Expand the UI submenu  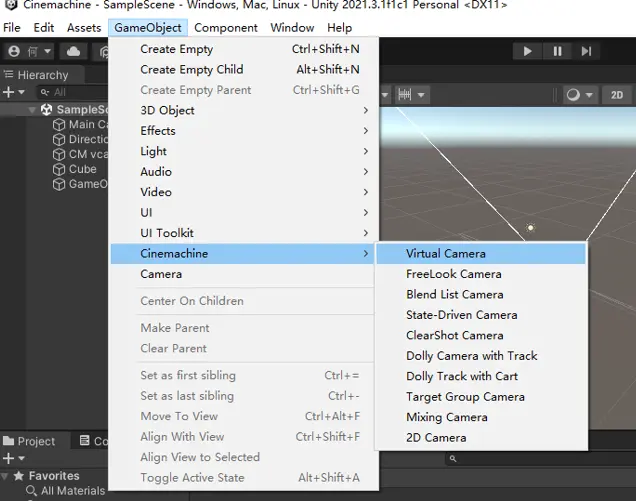(245, 213)
